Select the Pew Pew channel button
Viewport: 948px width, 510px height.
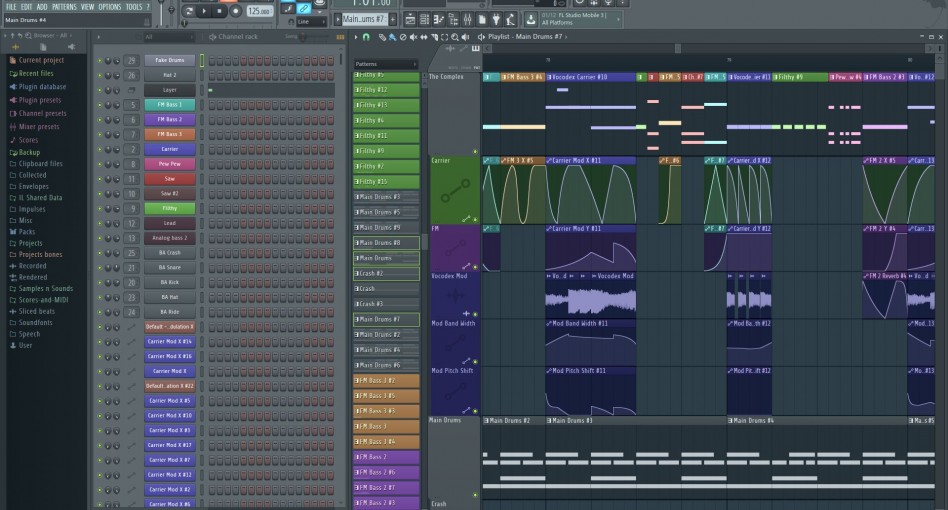[x=169, y=164]
